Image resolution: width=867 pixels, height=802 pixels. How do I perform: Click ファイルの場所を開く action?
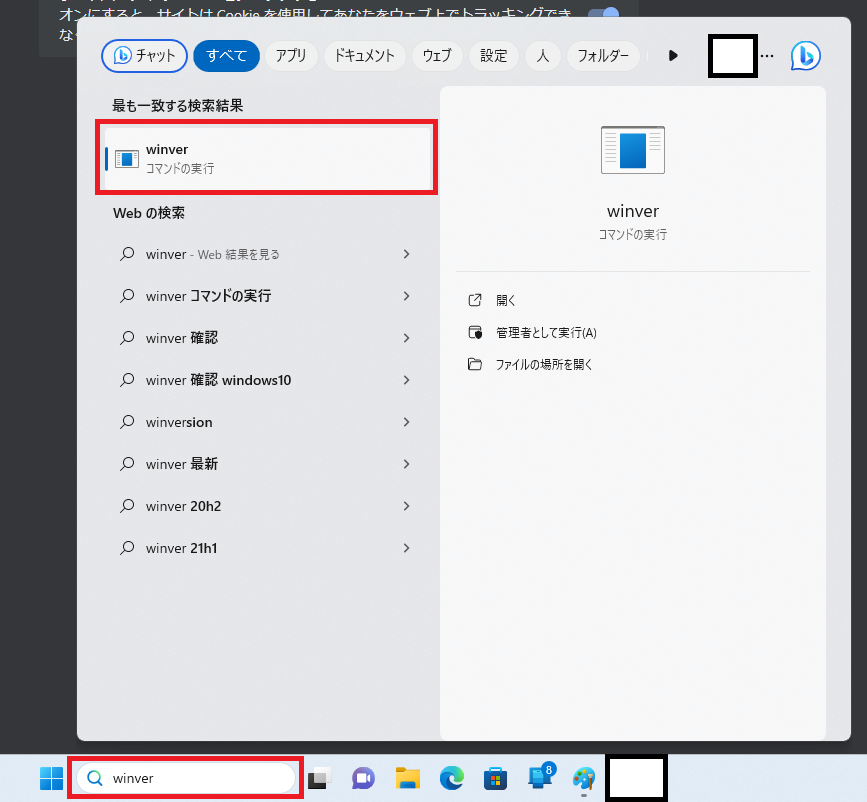[x=544, y=365]
